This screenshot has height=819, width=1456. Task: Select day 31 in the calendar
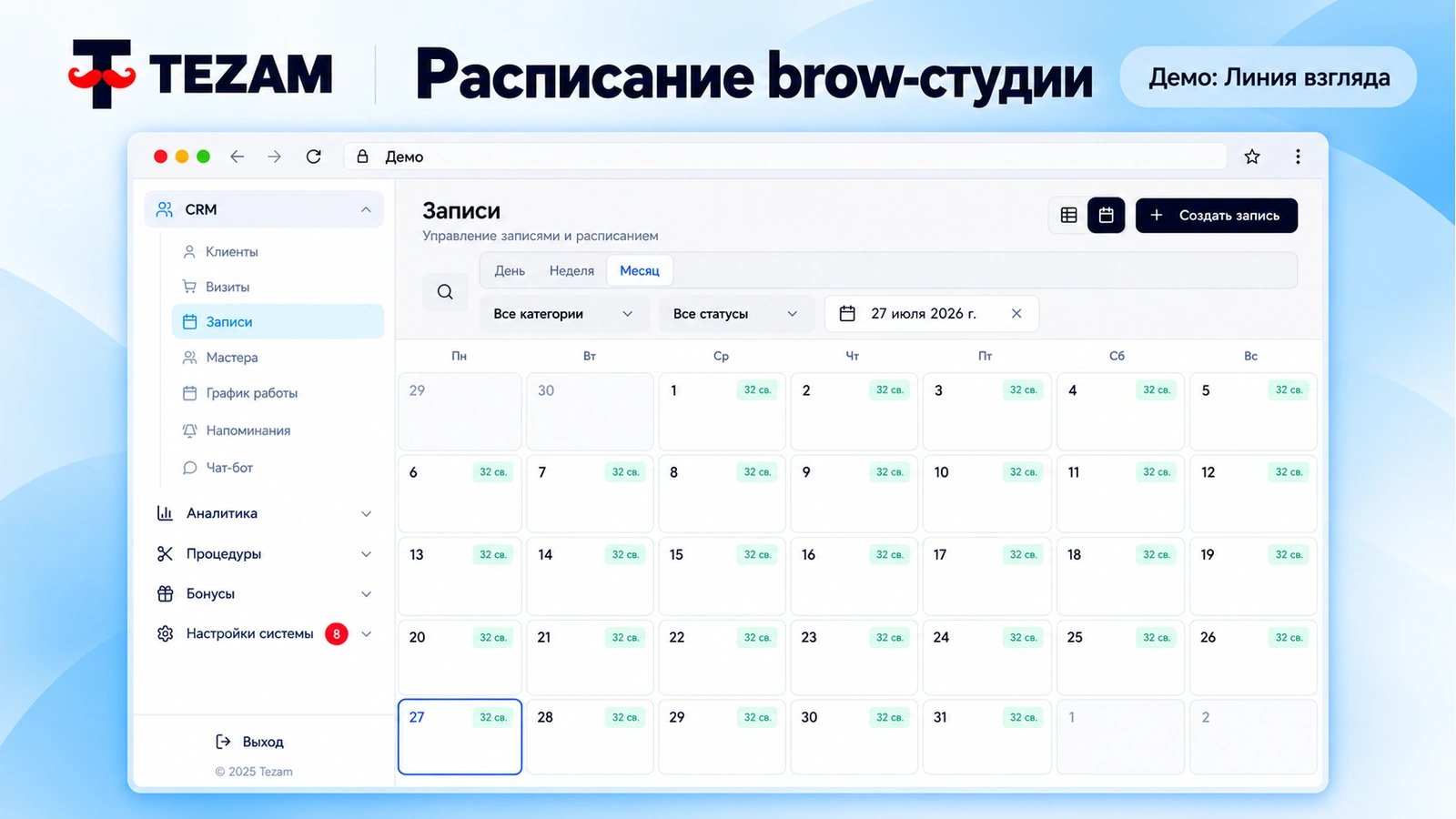coord(987,736)
